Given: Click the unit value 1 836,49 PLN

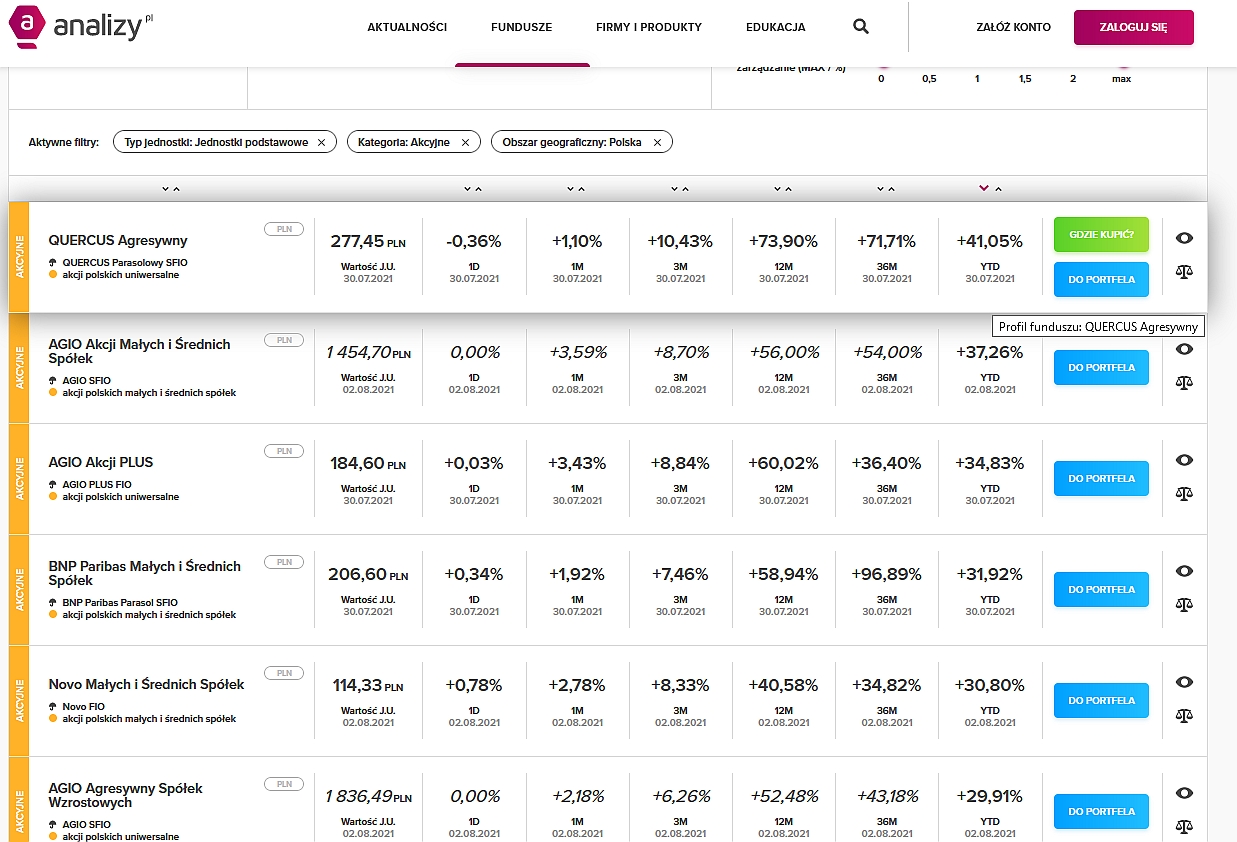Looking at the screenshot, I should pyautogui.click(x=368, y=796).
